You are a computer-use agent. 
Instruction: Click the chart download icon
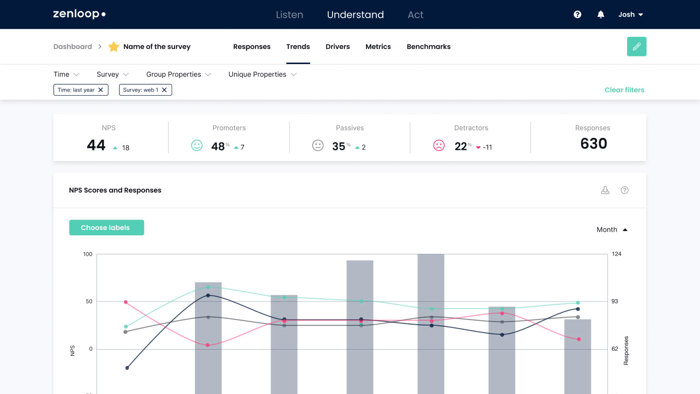605,190
